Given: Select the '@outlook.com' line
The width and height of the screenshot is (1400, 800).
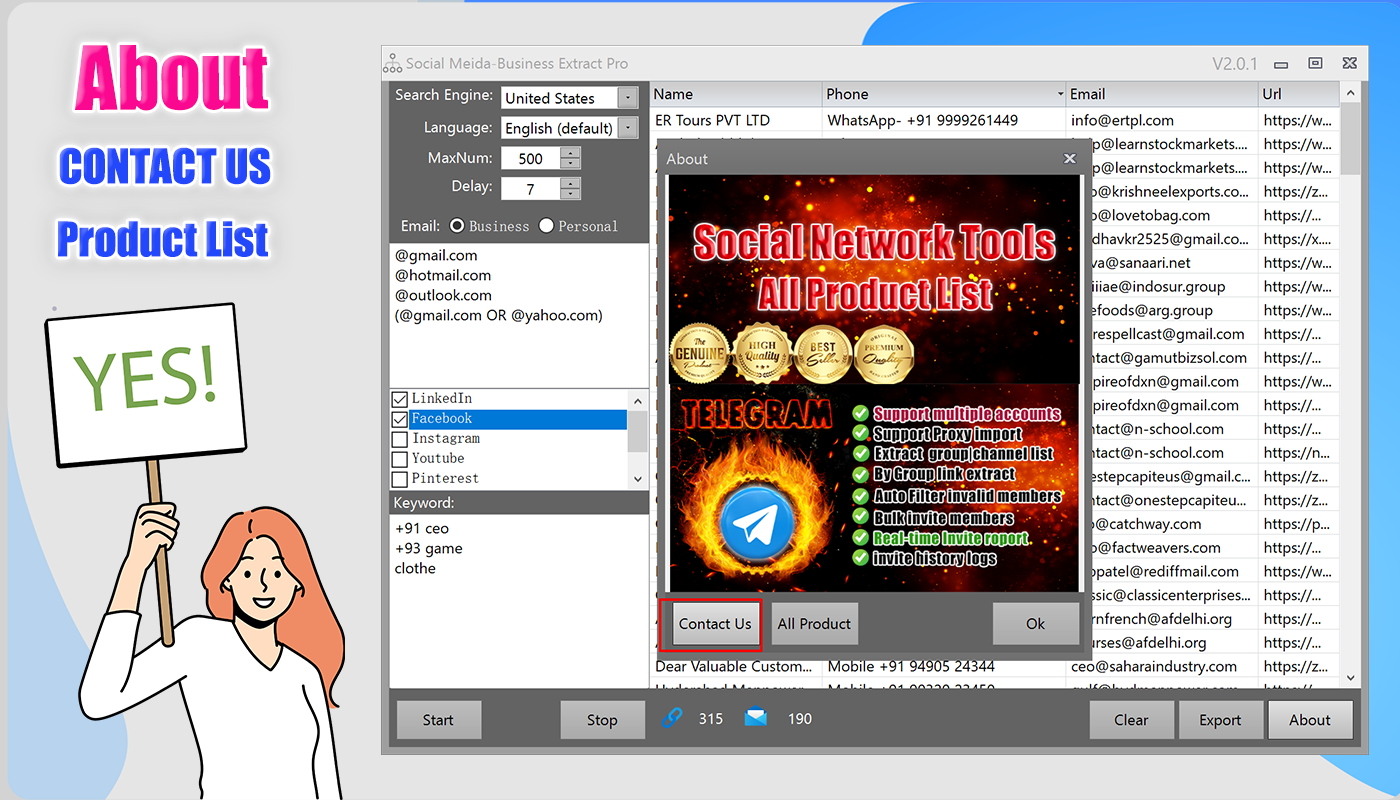Looking at the screenshot, I should pos(443,295).
